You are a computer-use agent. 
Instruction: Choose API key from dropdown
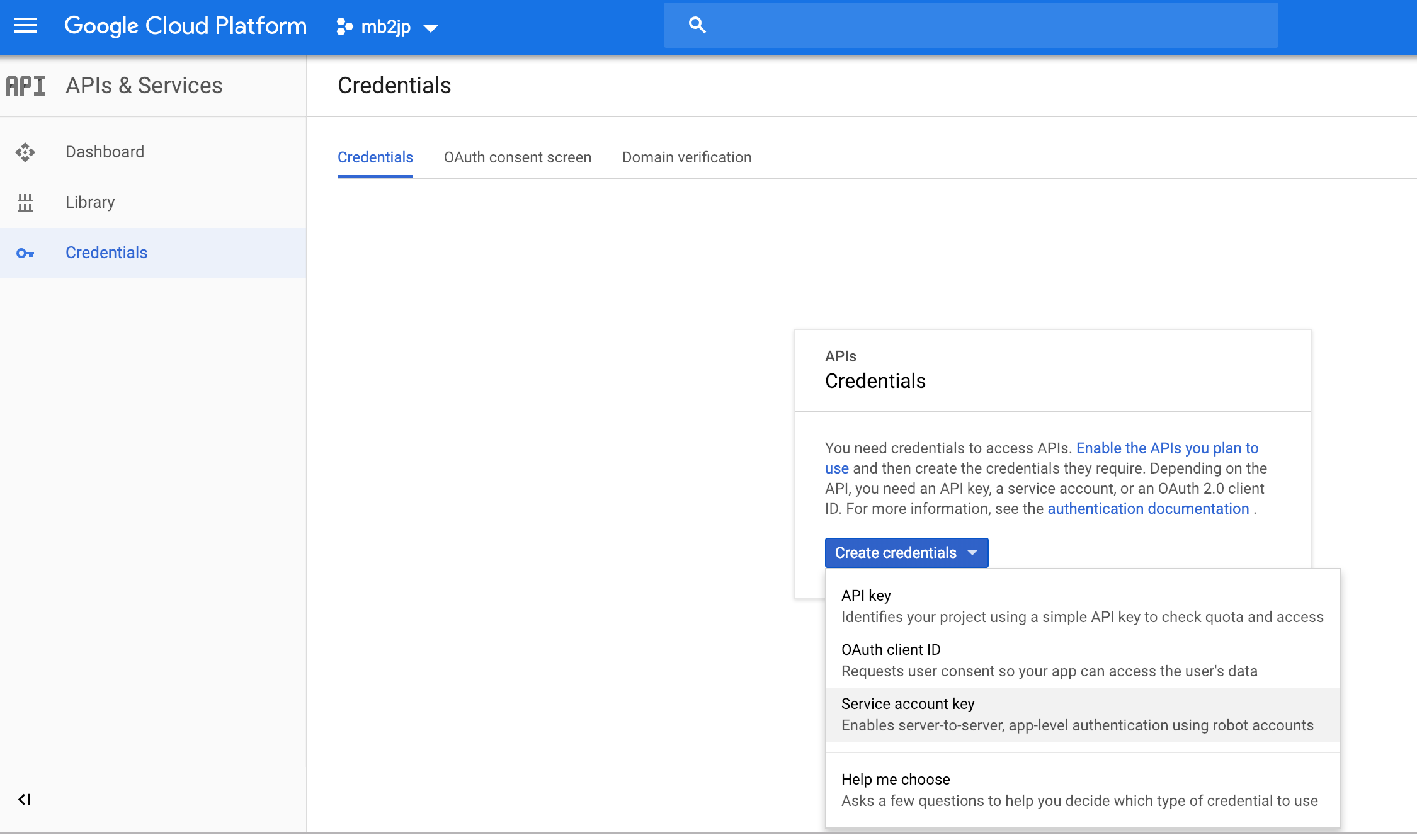click(x=866, y=596)
